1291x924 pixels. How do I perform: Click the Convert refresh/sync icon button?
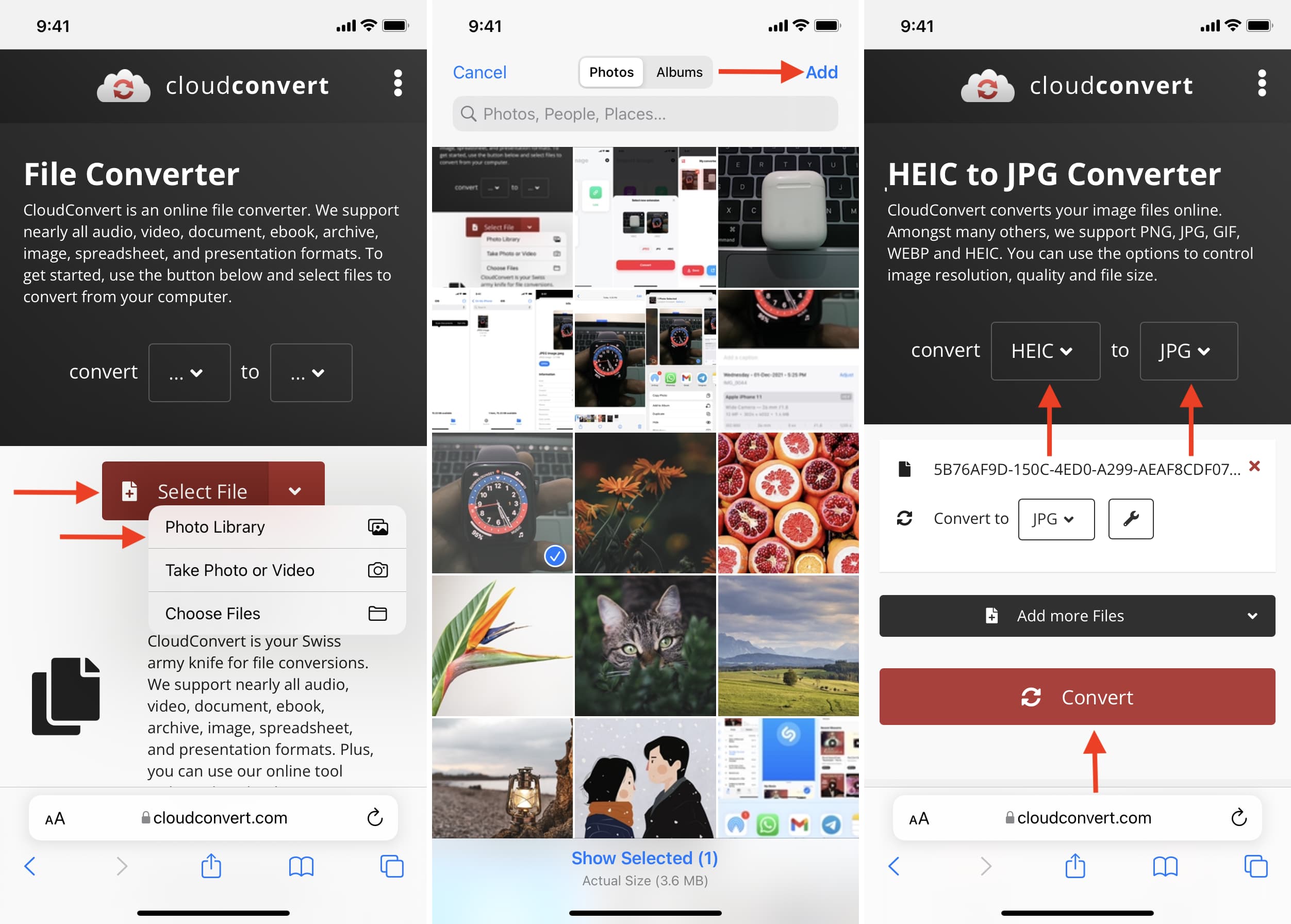[1036, 697]
